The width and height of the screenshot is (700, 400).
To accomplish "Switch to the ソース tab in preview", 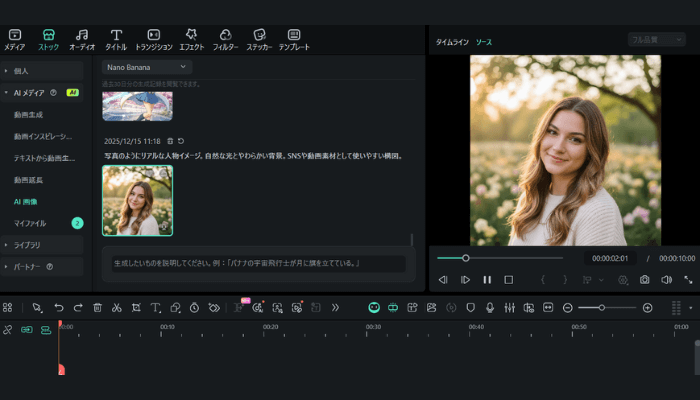I will tap(483, 42).
